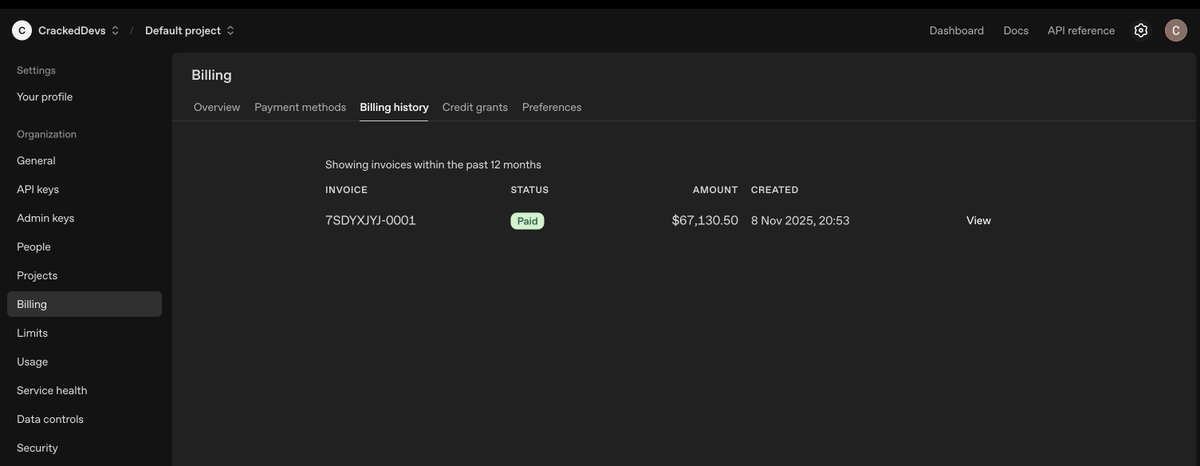Click the AMOUNT column header
Viewport: 1200px width, 466px height.
tap(715, 190)
